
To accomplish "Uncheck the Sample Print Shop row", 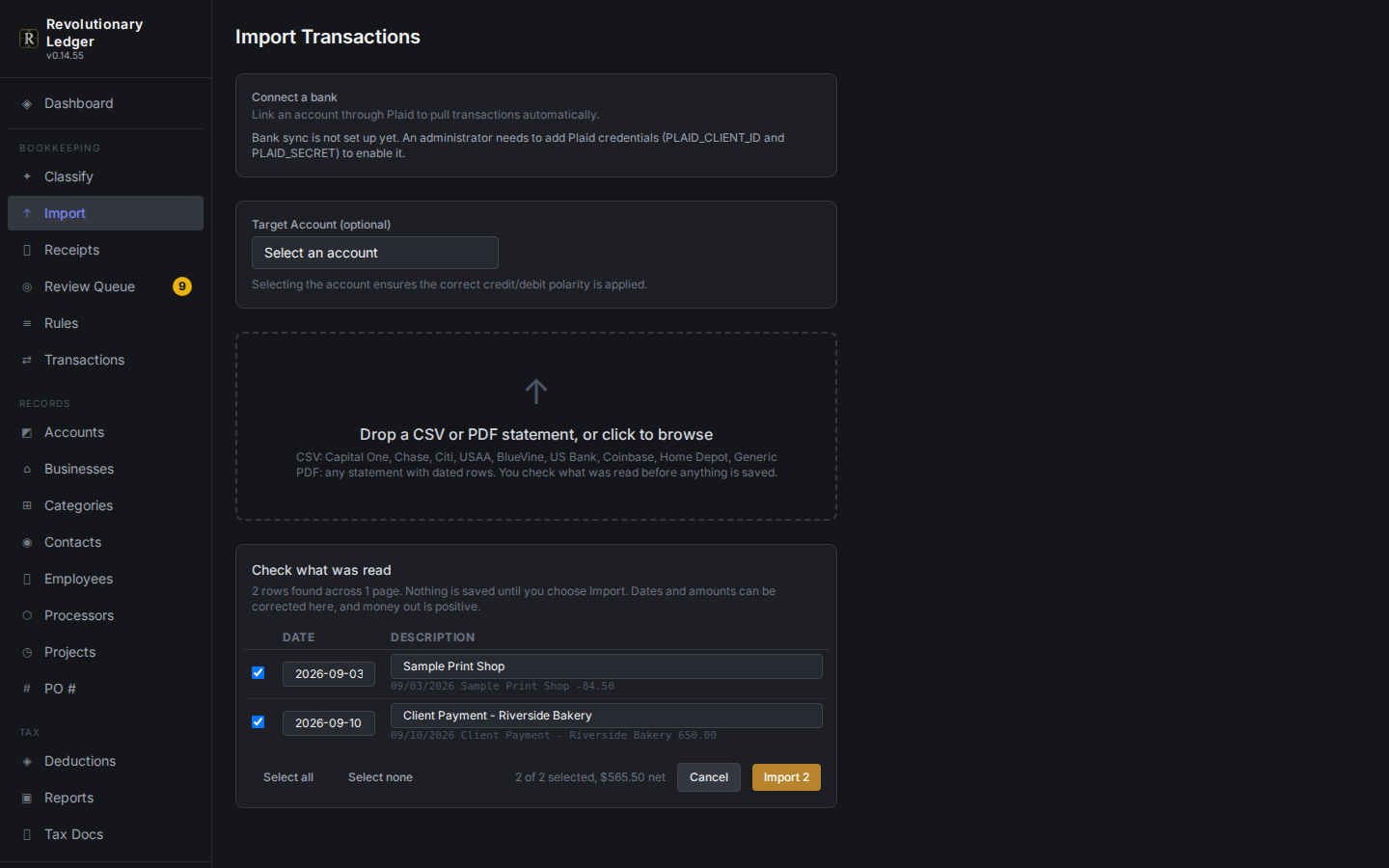I will click(258, 673).
